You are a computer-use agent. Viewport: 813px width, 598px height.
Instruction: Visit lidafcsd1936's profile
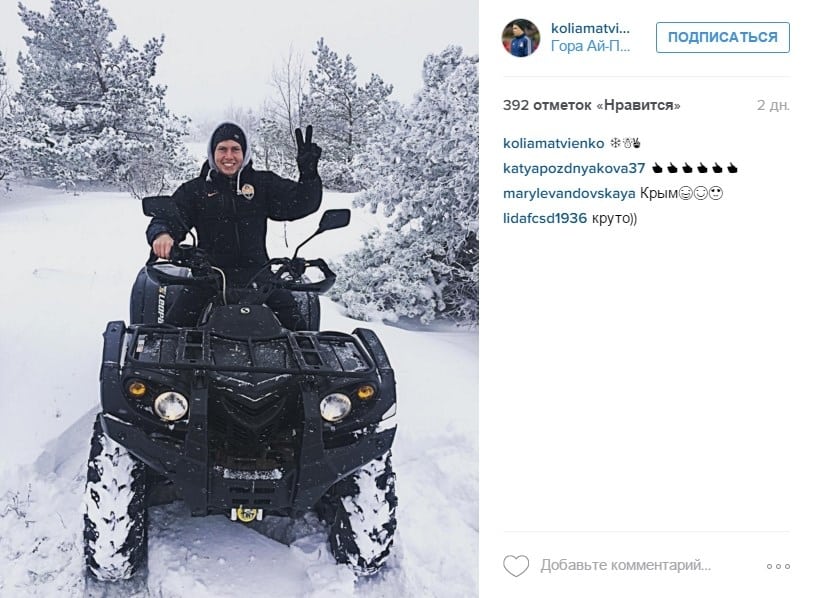point(545,218)
